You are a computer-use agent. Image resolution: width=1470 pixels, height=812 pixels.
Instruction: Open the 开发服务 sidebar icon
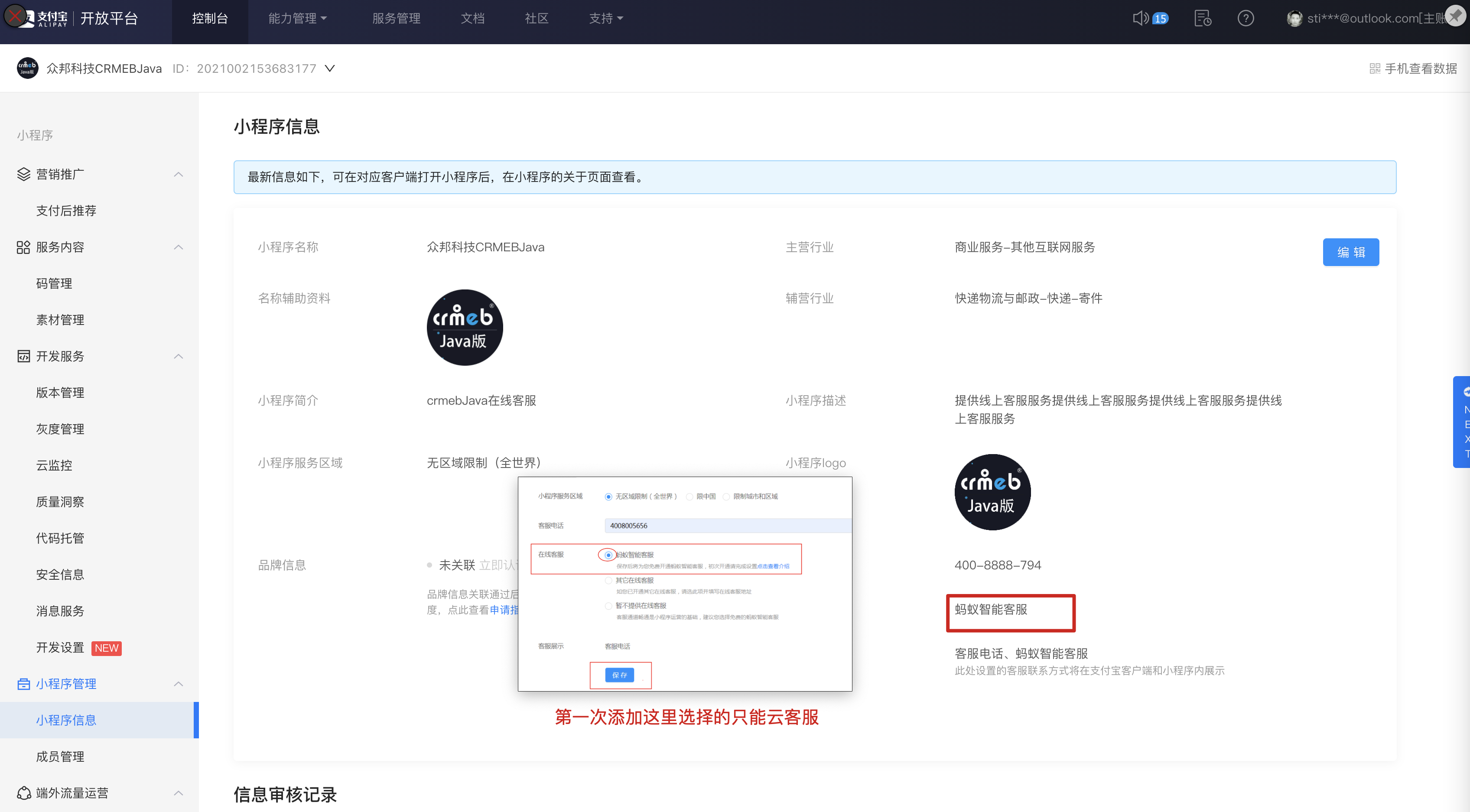pos(23,356)
